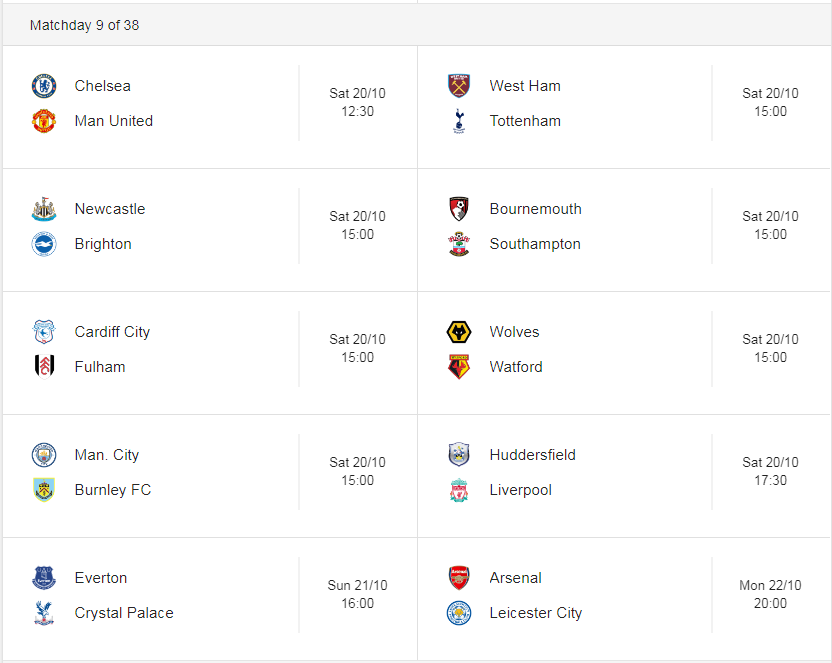Open the Leicester City team link
832x663 pixels.
click(535, 613)
